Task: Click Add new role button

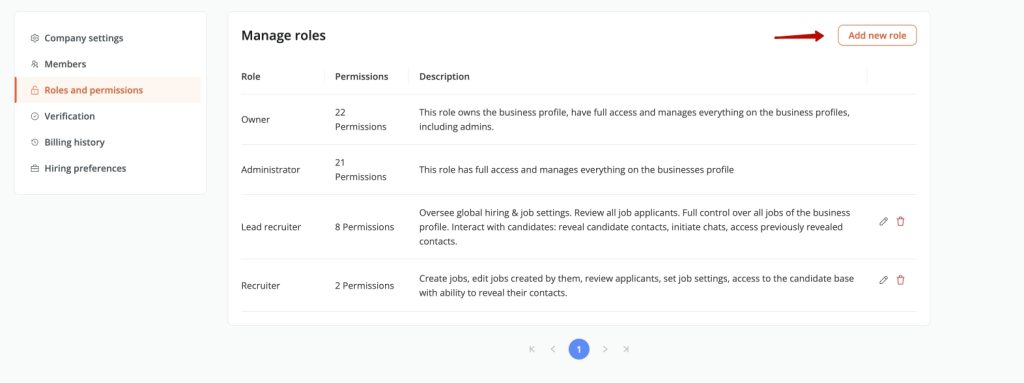Action: click(x=877, y=35)
